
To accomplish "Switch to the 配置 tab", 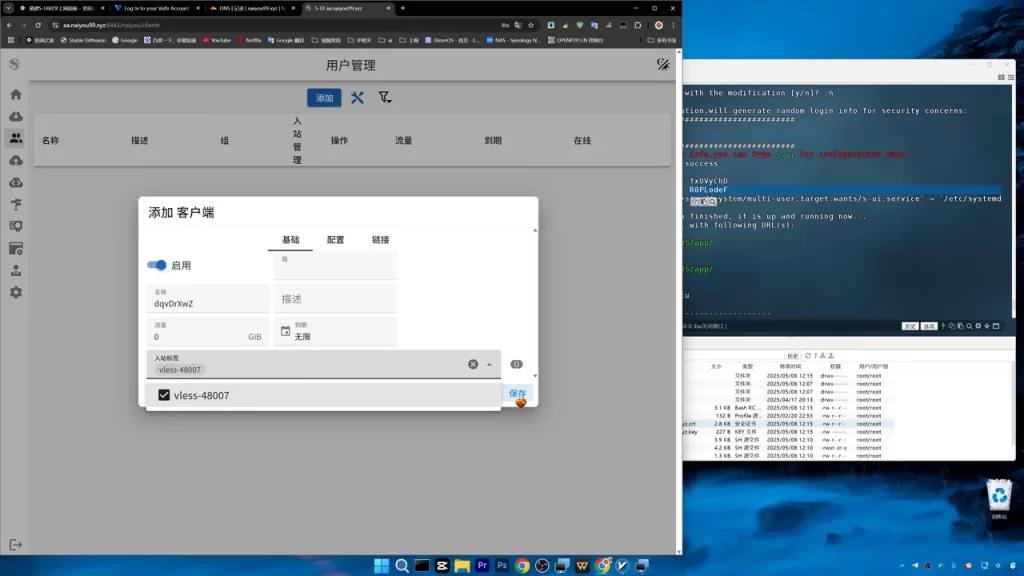I will coord(336,240).
